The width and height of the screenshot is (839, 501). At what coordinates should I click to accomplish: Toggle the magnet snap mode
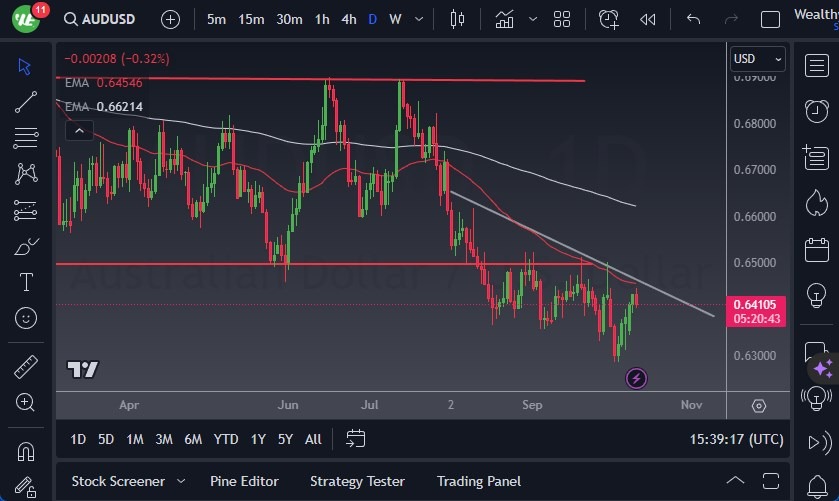(26, 450)
